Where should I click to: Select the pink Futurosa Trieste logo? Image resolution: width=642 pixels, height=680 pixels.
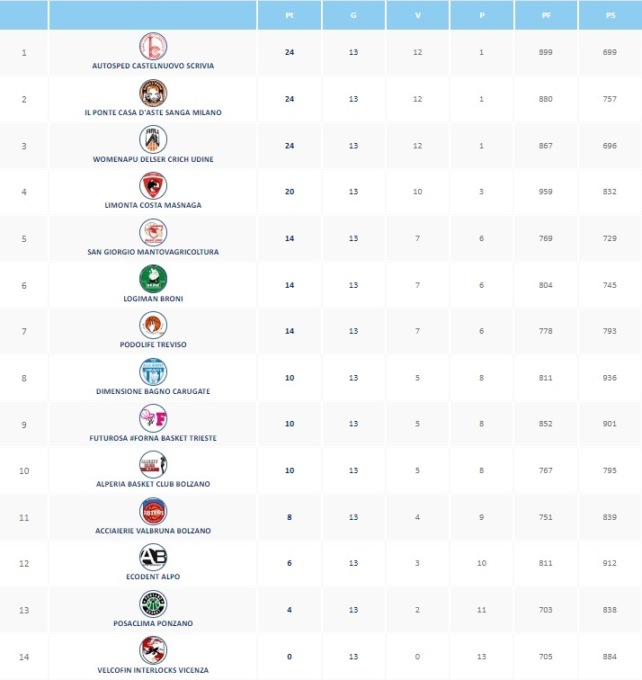coord(153,418)
